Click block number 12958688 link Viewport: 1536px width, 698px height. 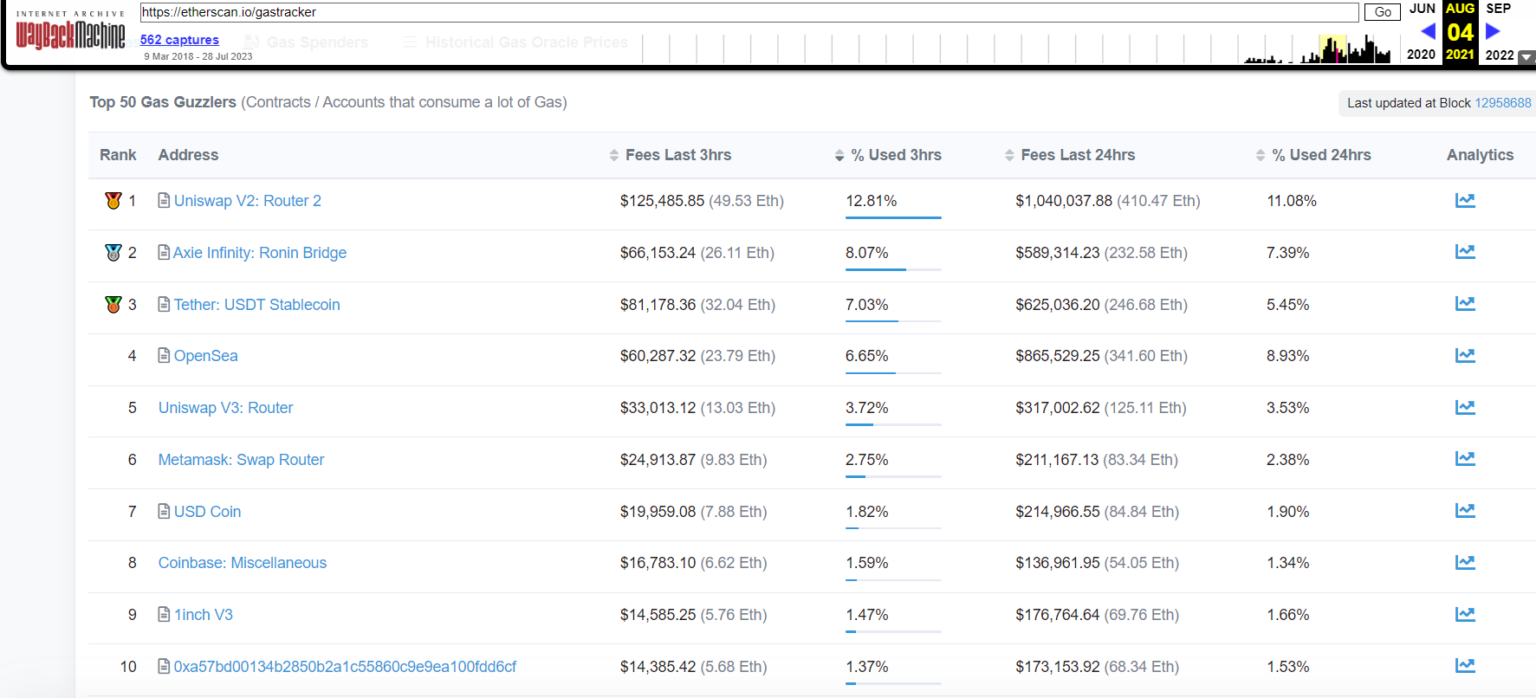(x=1502, y=103)
